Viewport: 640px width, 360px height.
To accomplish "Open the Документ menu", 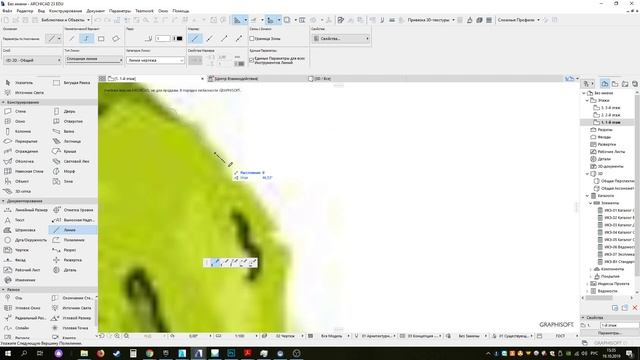I will pos(96,11).
